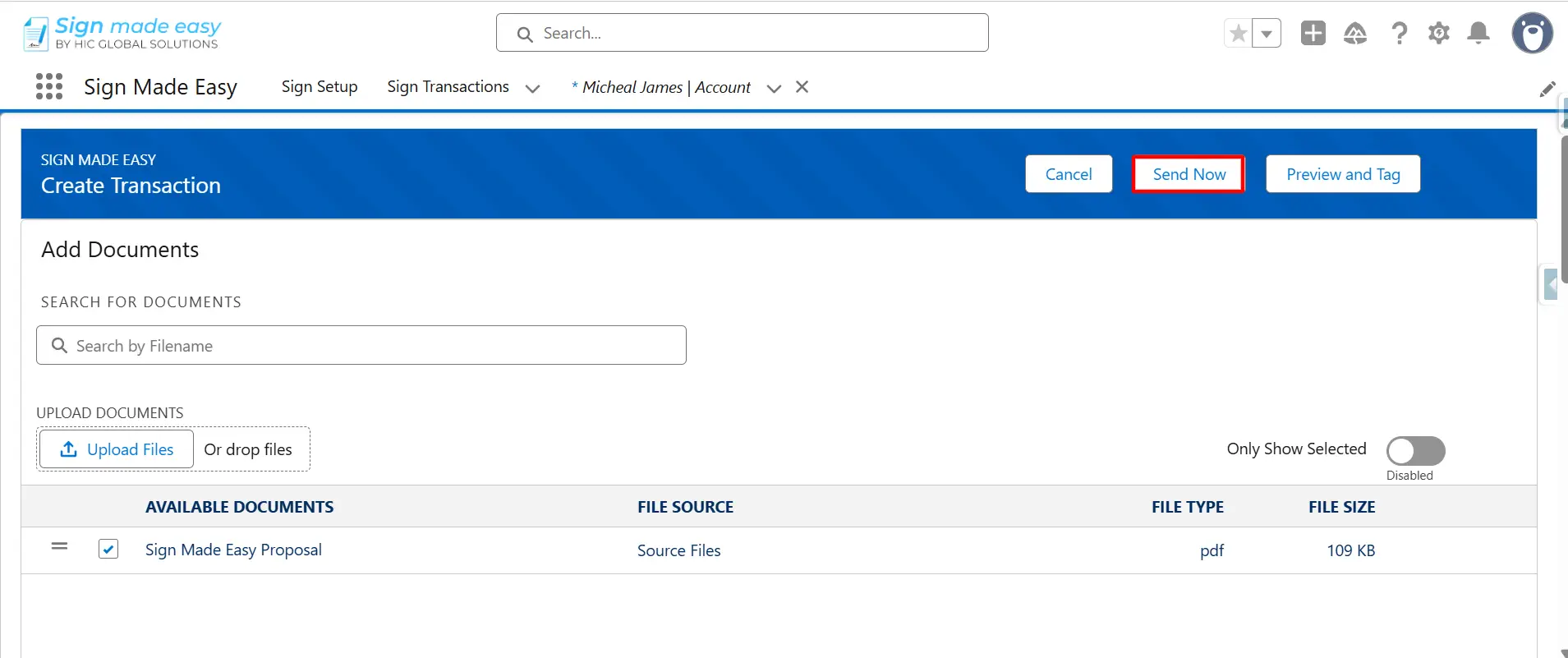Close the Micheal James Account tab
The width and height of the screenshot is (1568, 658).
[x=802, y=87]
